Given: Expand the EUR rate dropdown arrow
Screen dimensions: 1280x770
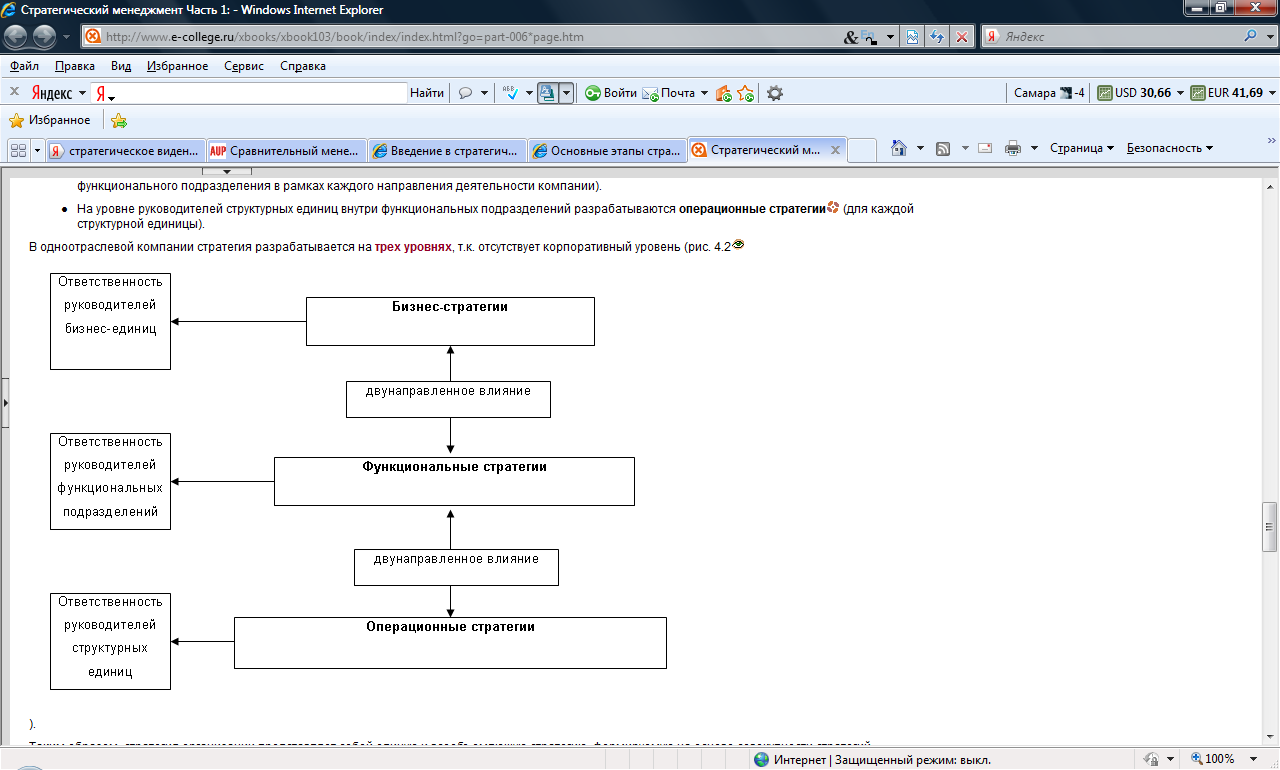Looking at the screenshot, I should click(1271, 93).
